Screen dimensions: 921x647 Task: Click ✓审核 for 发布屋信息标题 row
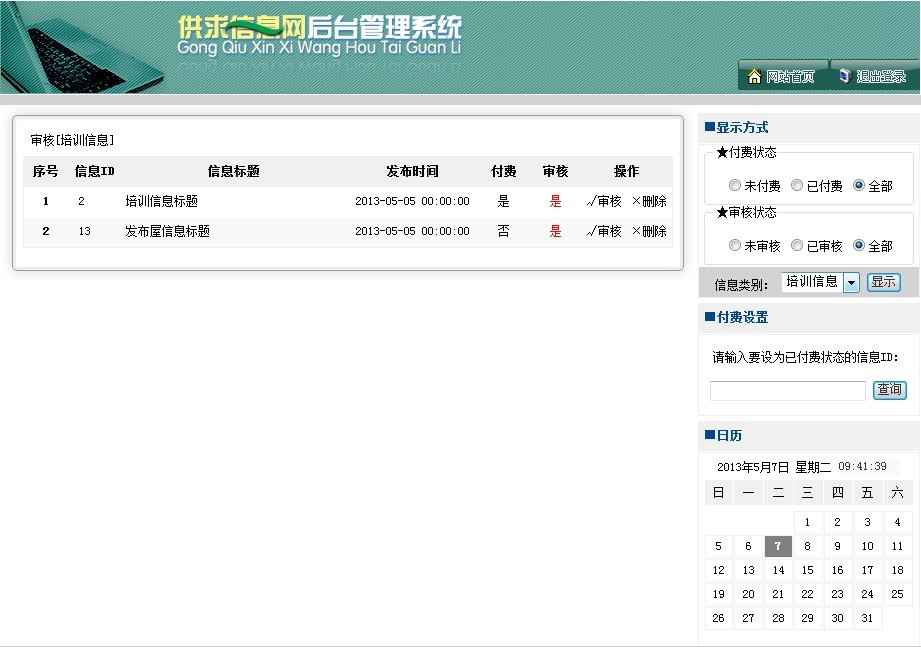(x=604, y=231)
